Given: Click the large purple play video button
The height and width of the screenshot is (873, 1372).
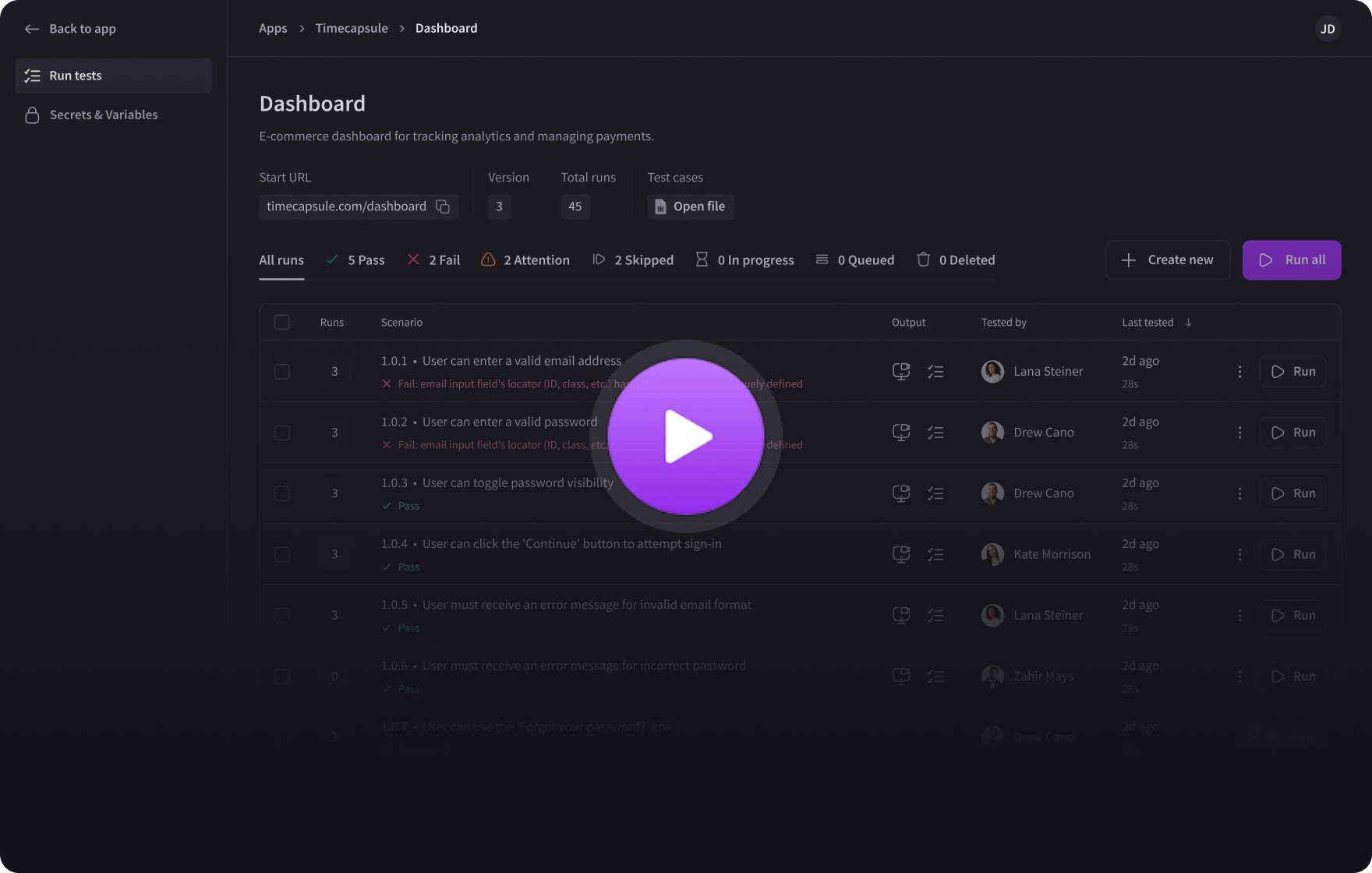Looking at the screenshot, I should 685,436.
